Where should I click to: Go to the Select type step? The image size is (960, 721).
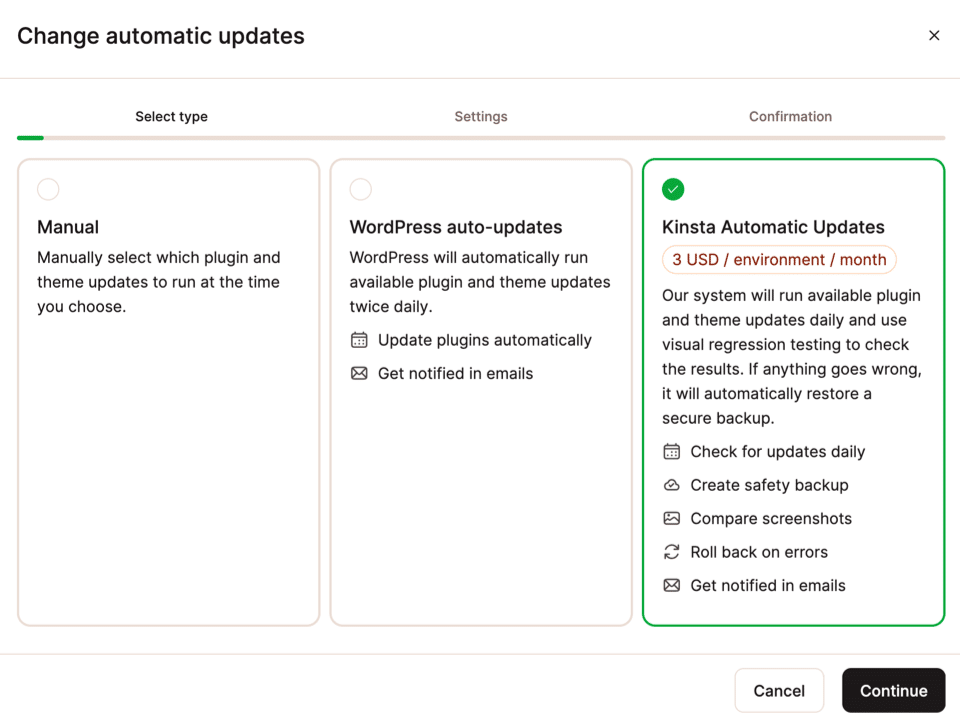171,116
